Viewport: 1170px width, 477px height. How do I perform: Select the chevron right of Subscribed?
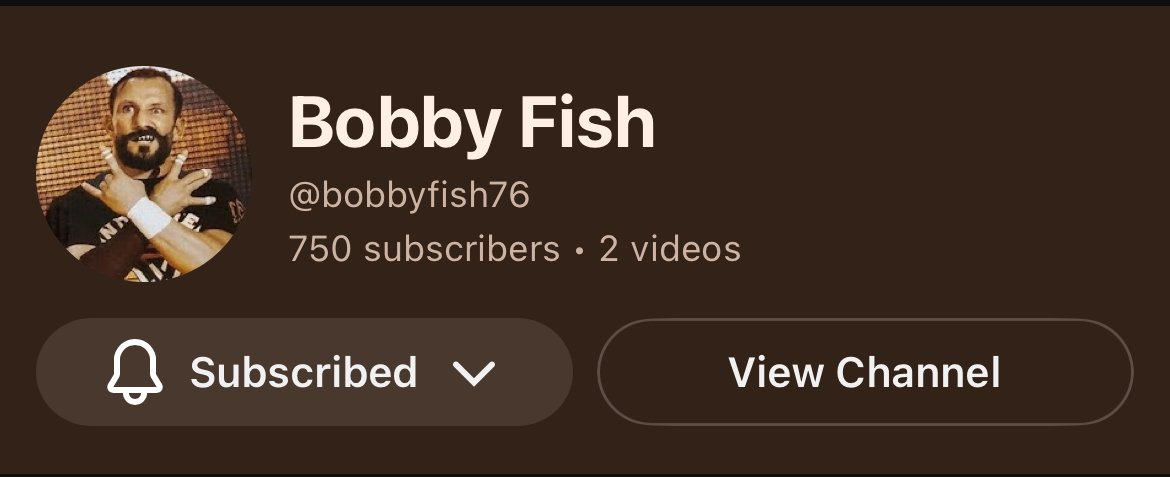474,372
